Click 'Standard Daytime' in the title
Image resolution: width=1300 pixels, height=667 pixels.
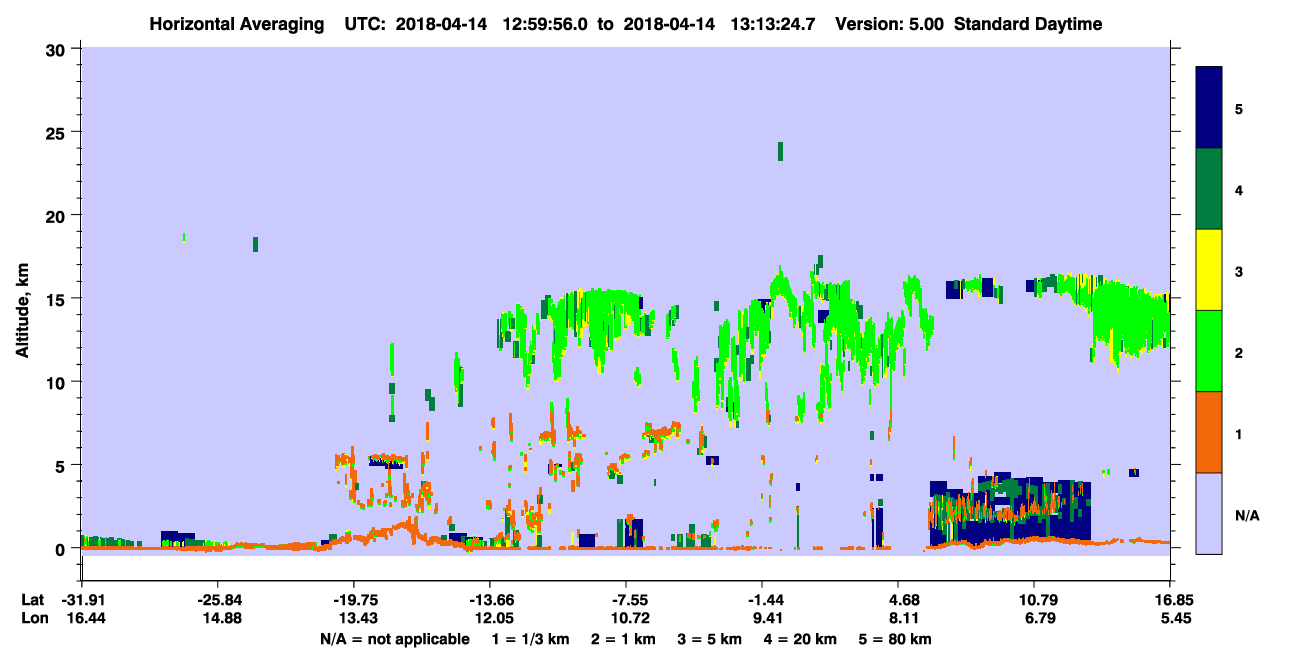[x=1028, y=24]
